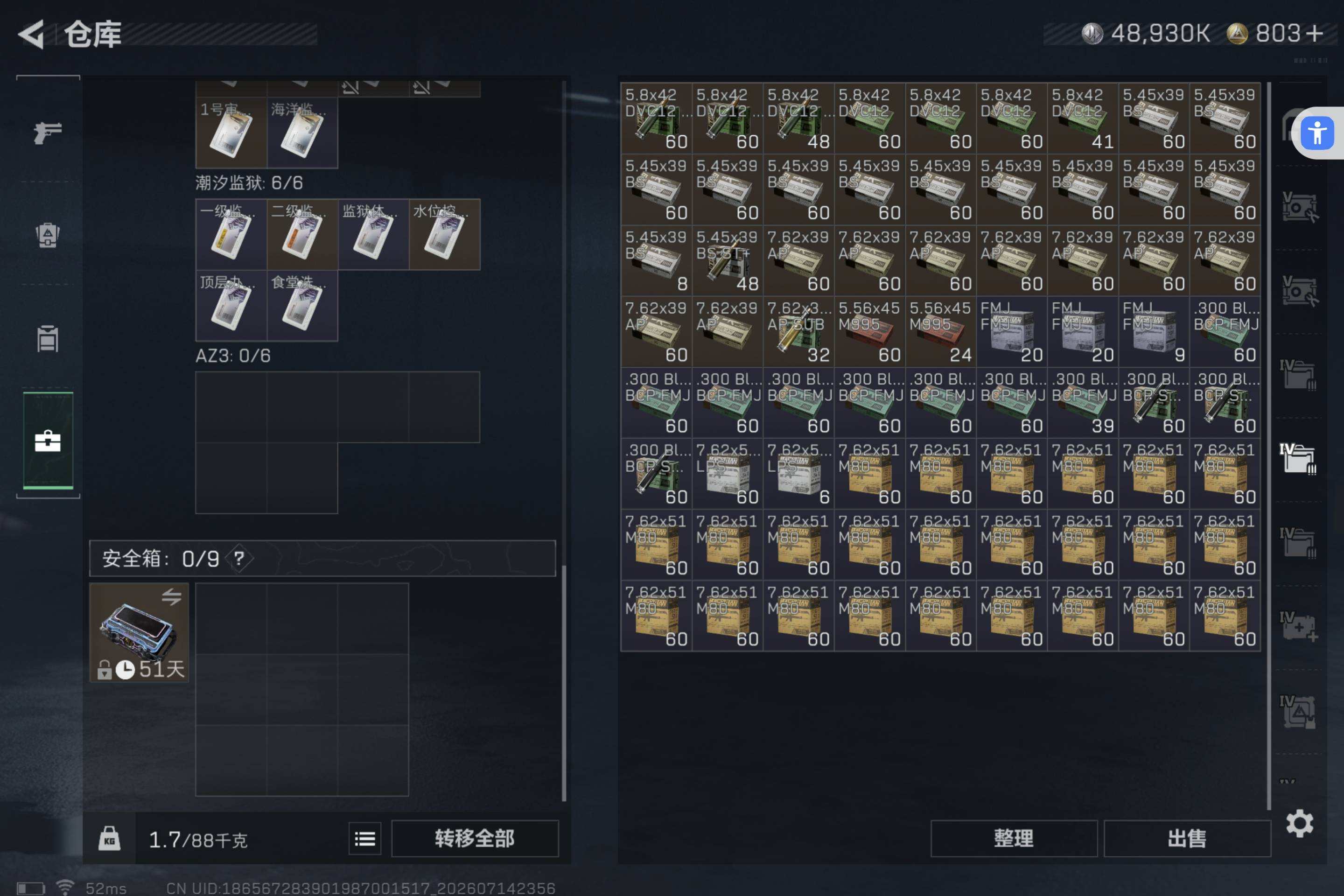
Task: Click the 出售 sell button
Action: (1187, 838)
